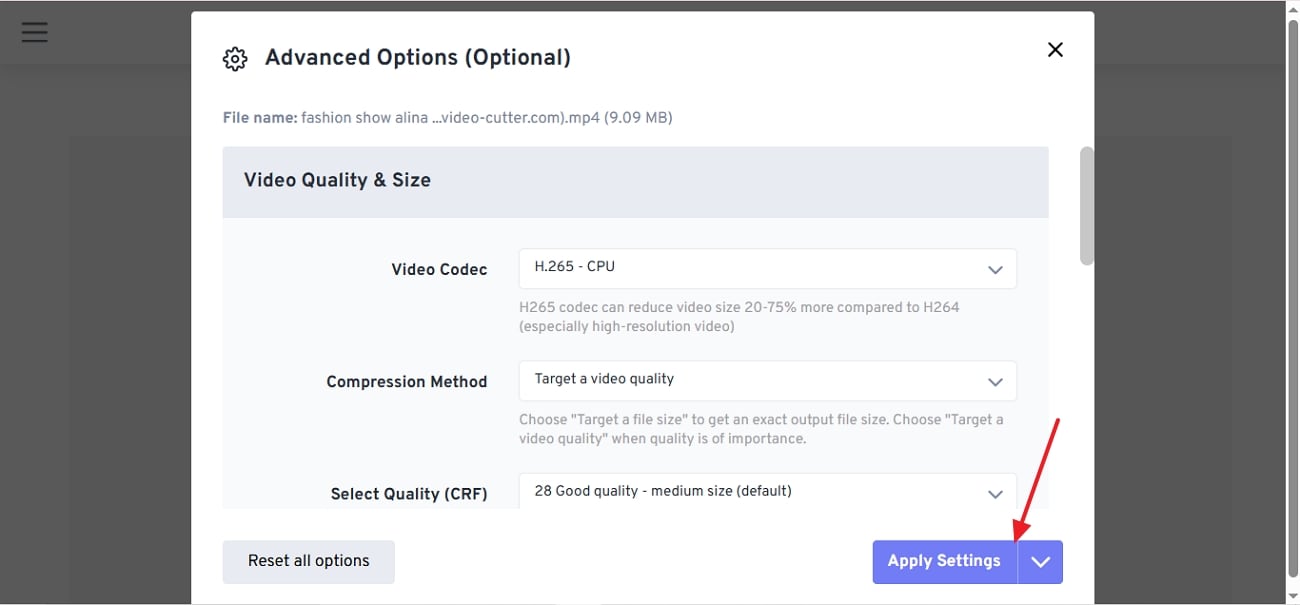Click the settings gear icon beside Advanced Options
Screen dimensions: 1300x605
click(x=234, y=58)
